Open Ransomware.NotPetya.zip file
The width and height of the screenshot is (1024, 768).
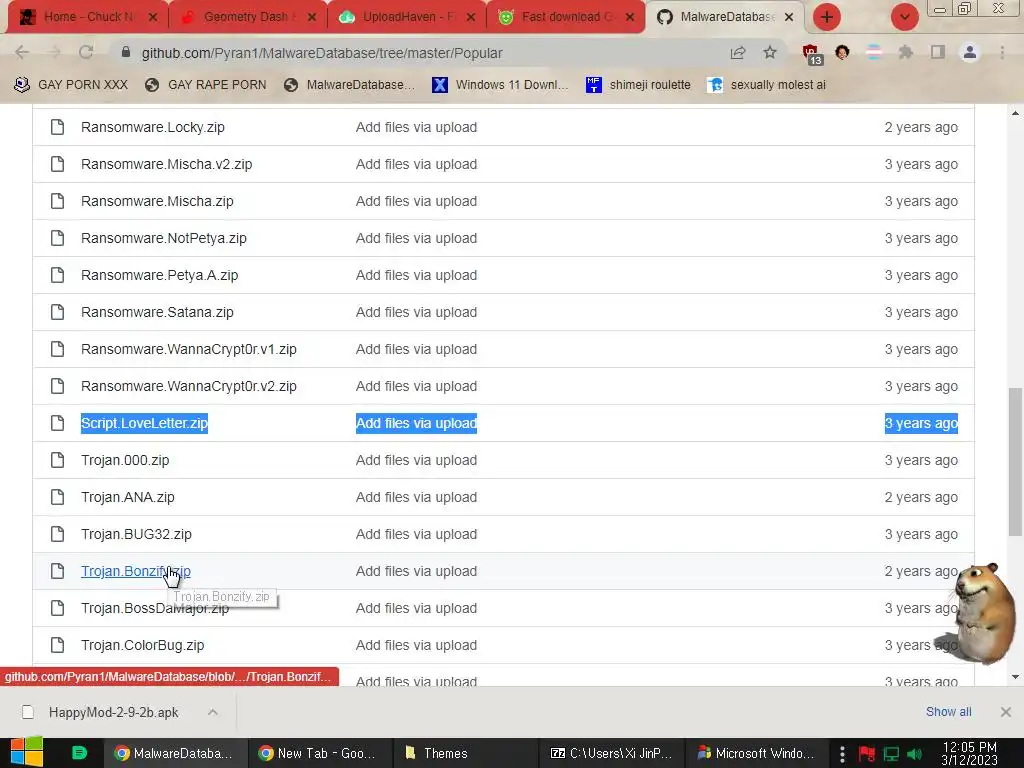[x=164, y=238]
